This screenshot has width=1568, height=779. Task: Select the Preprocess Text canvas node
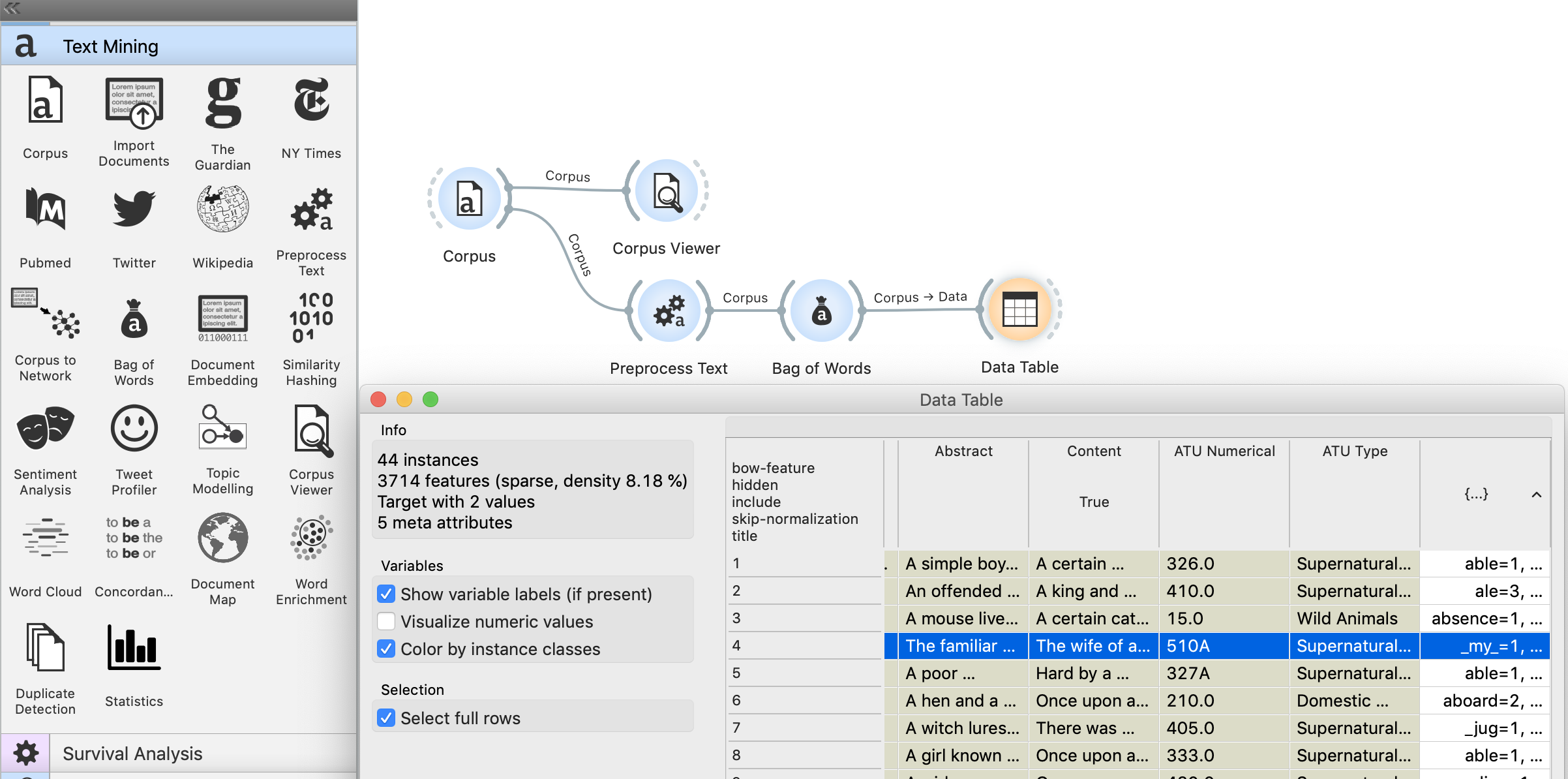click(x=669, y=311)
